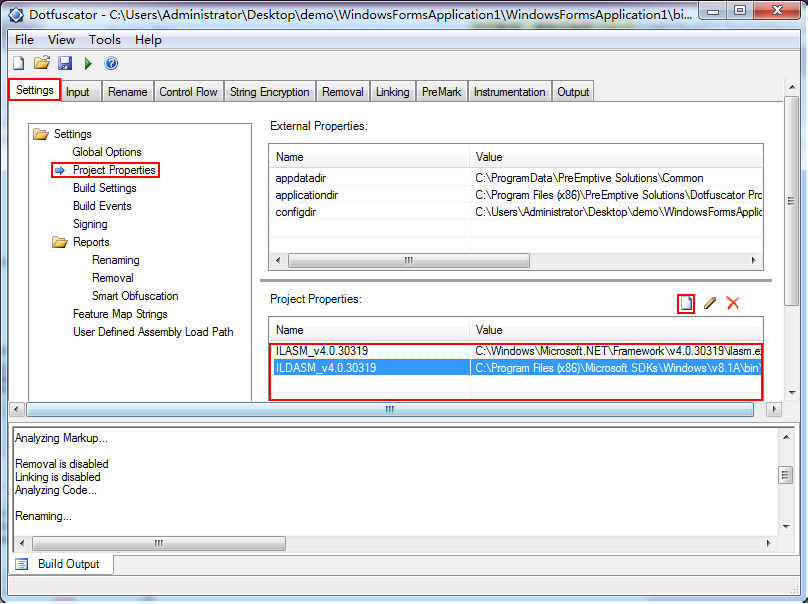Viewport: 808px width, 604px height.
Task: Select Build Events in the tree
Action: (x=102, y=206)
